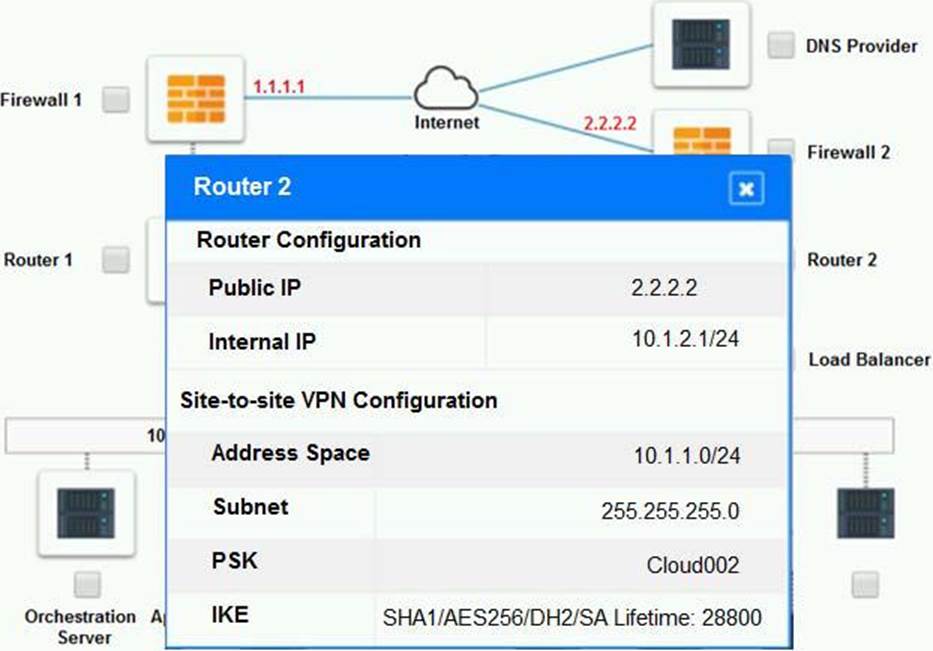The width and height of the screenshot is (933, 651).
Task: Click the Router Configuration heading
Action: coord(308,240)
